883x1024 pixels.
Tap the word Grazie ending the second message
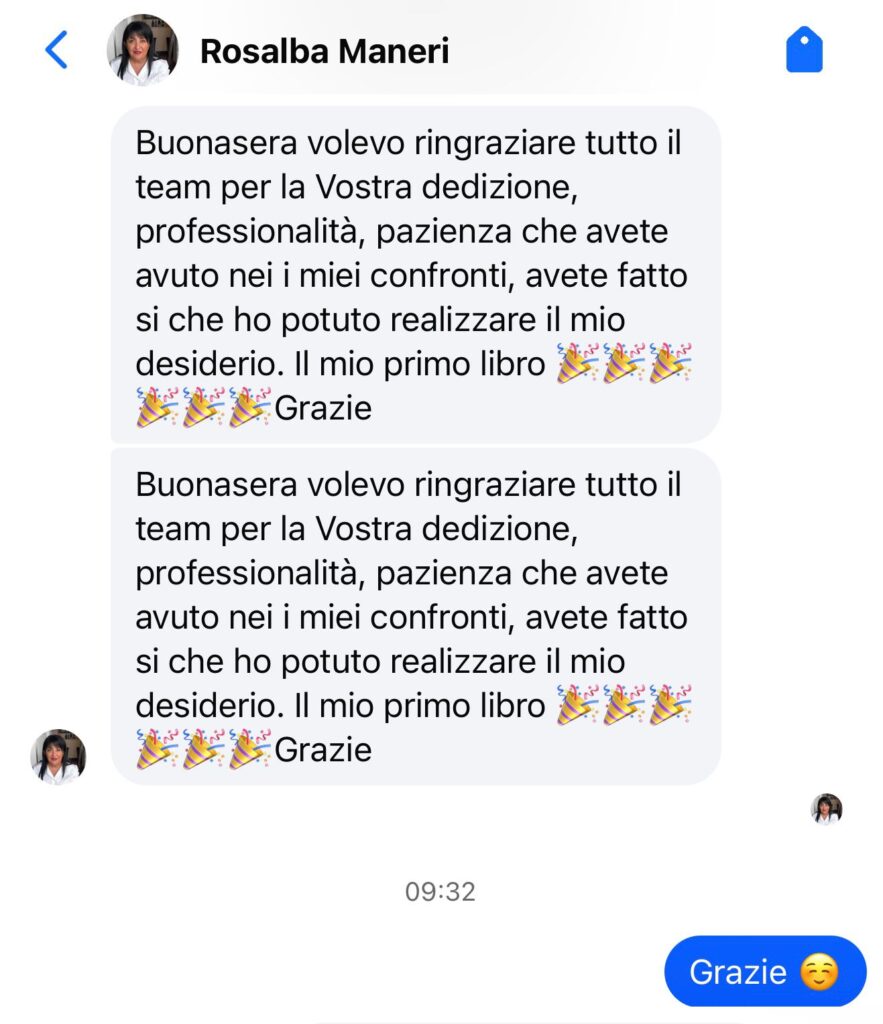tap(323, 750)
